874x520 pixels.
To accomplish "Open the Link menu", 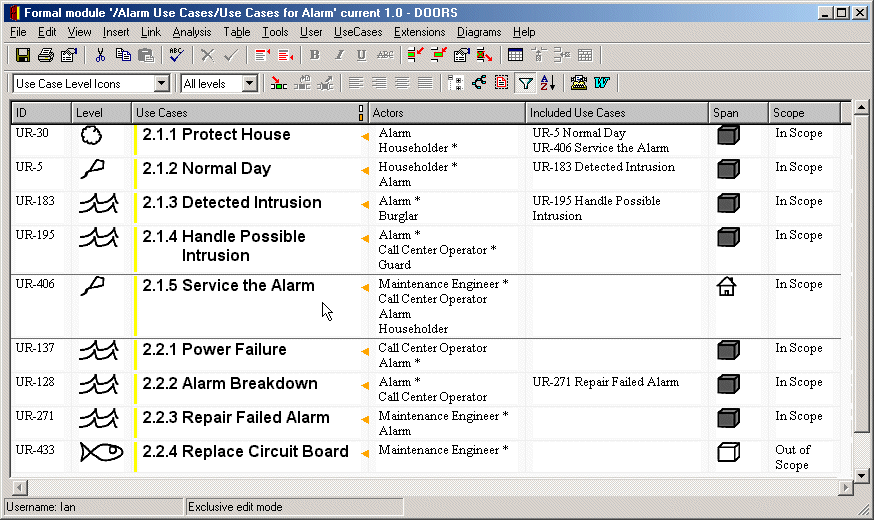I will [x=150, y=32].
